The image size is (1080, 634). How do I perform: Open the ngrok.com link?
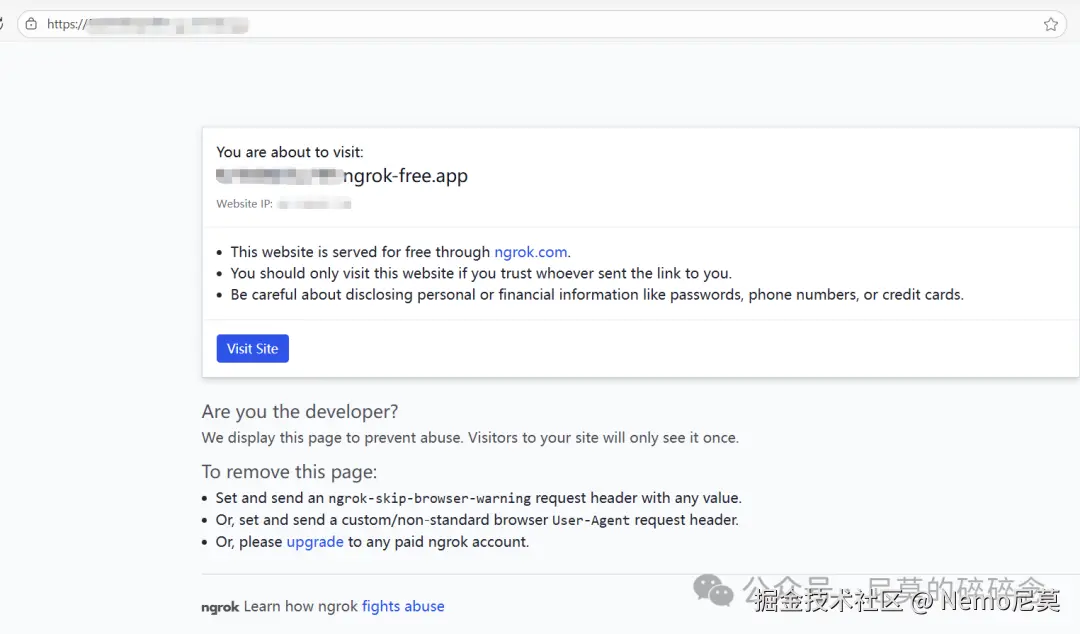[x=531, y=252]
